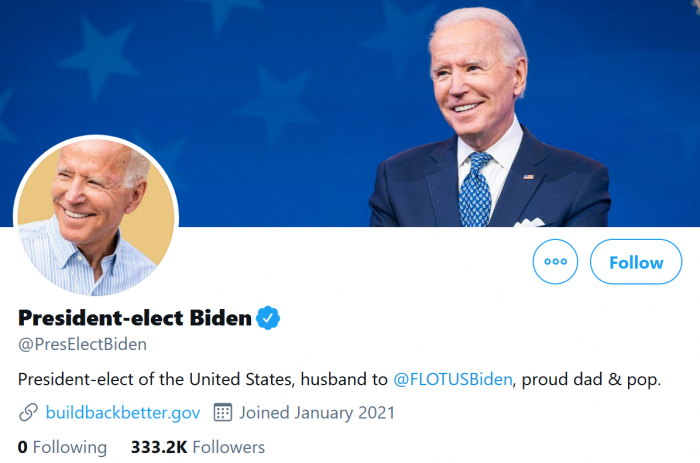The image size is (700, 463).
Task: Enlarge the circular profile avatar photo
Action: click(95, 217)
